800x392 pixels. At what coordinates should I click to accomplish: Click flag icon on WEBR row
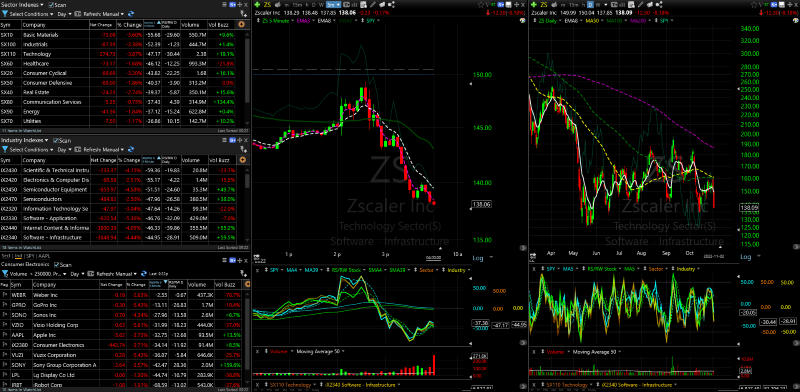(x=5, y=295)
